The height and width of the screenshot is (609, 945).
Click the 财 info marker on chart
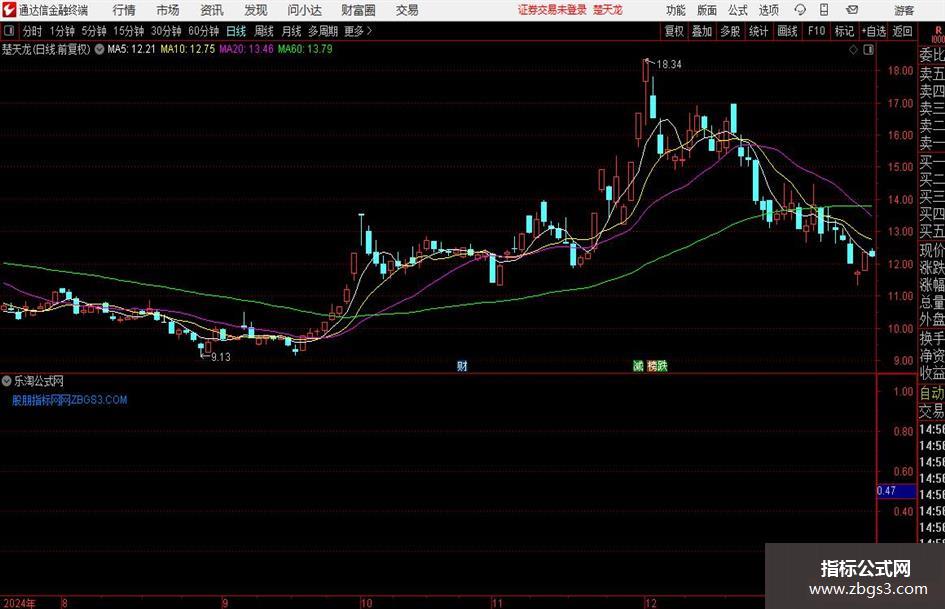click(x=462, y=366)
